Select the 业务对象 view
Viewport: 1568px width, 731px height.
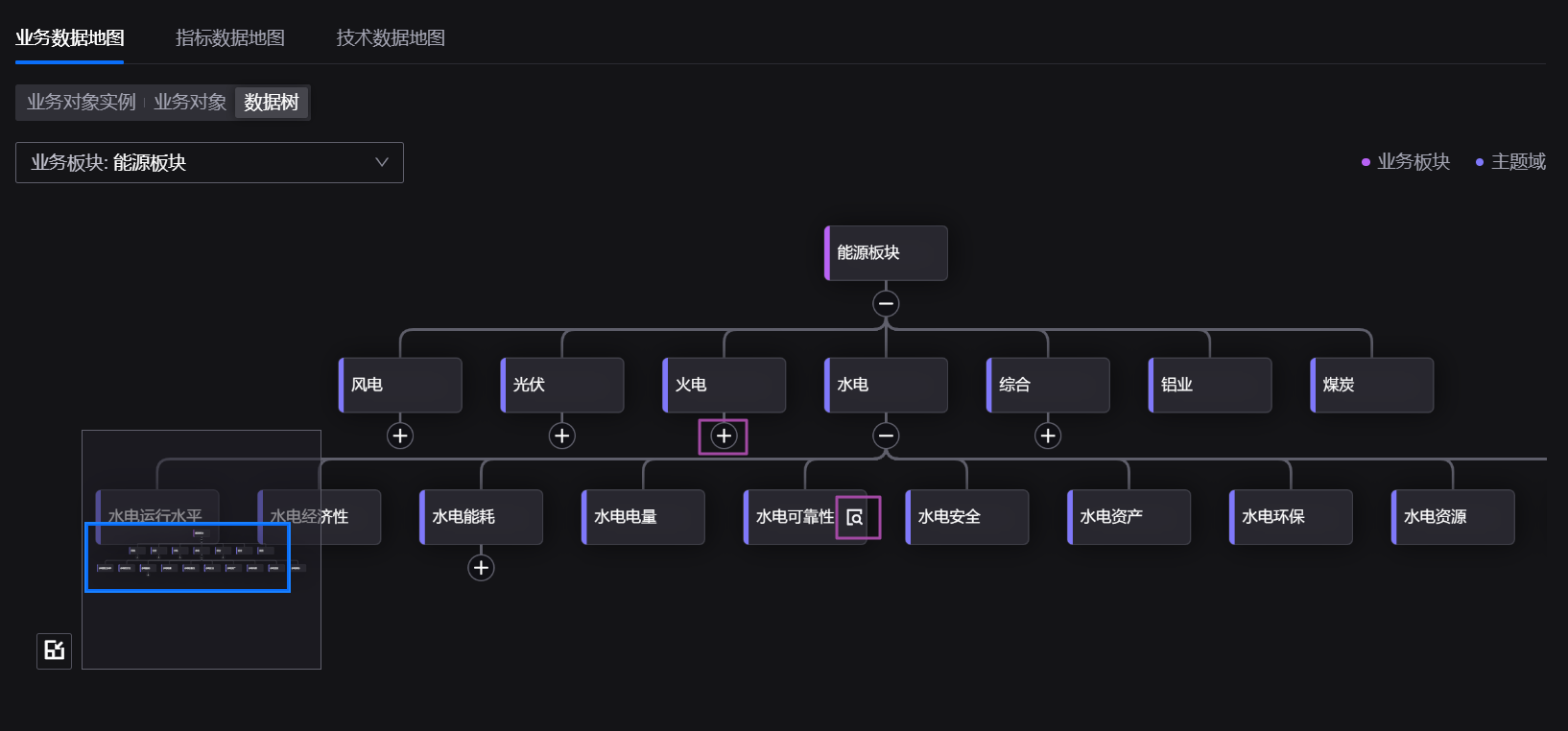coord(190,103)
